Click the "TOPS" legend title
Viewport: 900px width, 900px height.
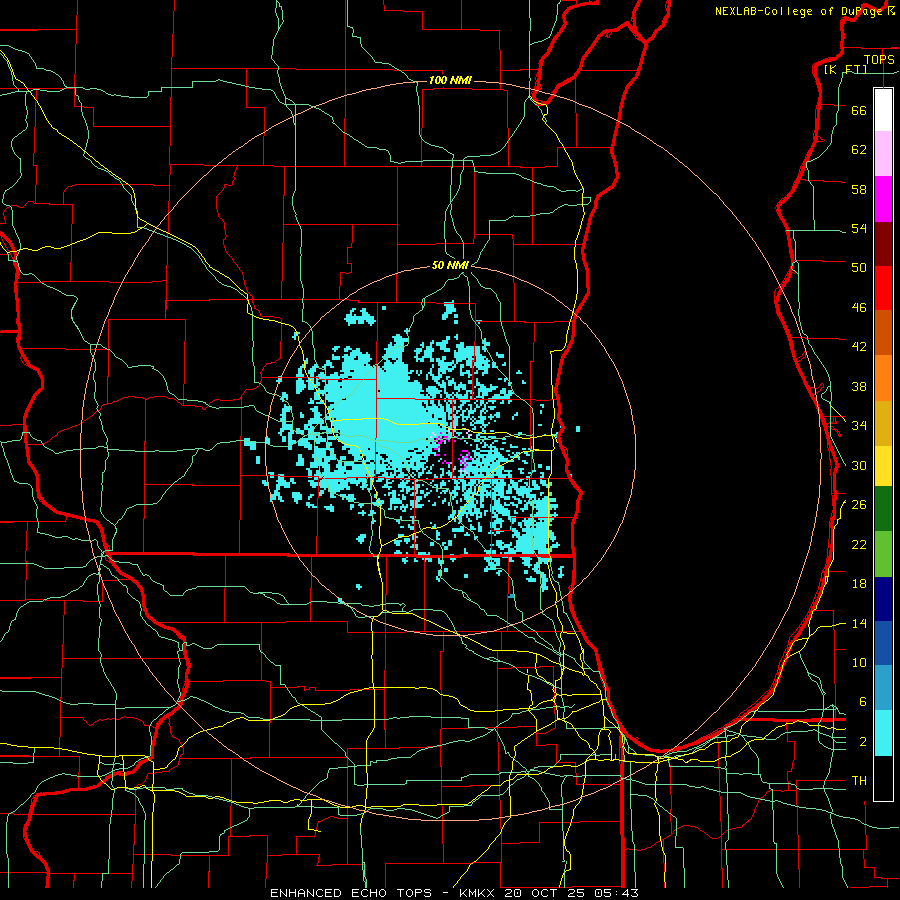[879, 59]
